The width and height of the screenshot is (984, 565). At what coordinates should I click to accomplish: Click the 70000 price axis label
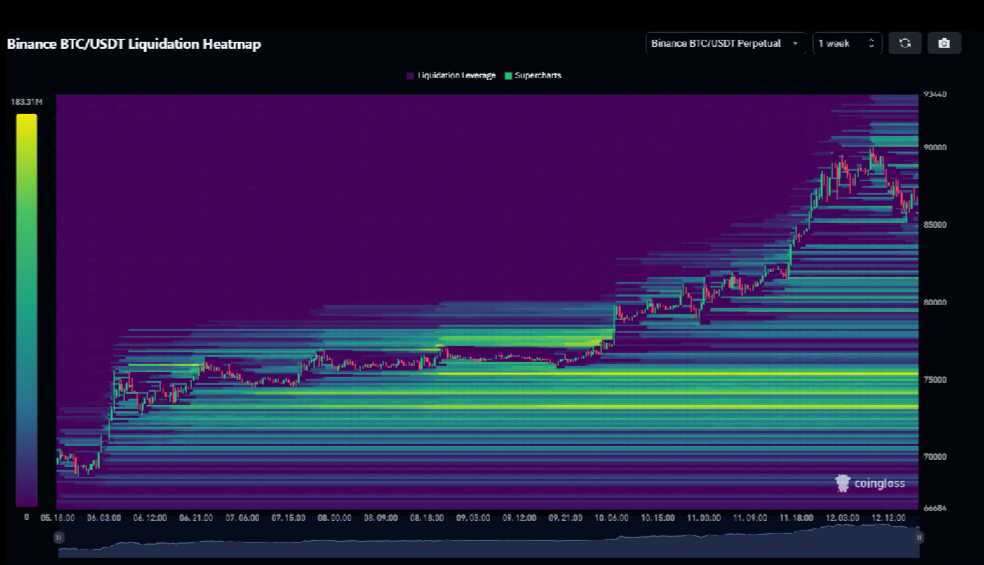[935, 457]
